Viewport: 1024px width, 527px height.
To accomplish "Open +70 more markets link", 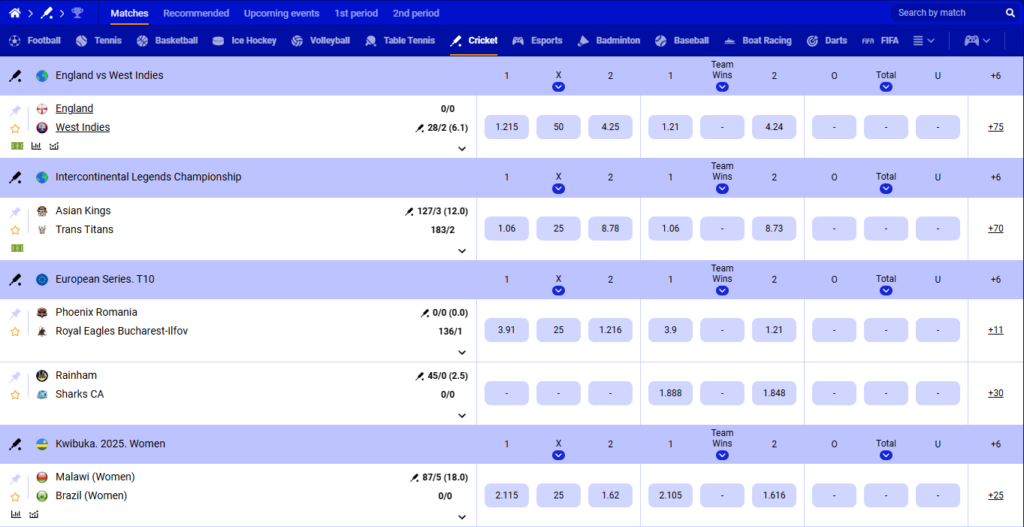I will 995,229.
